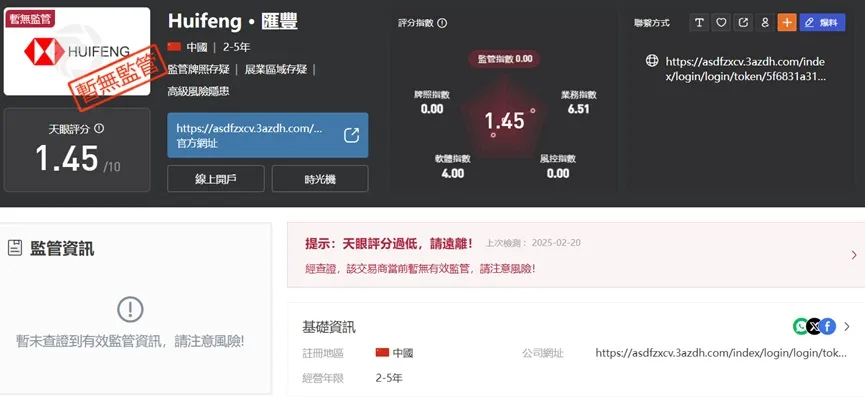Click the 風控指數 0.00 value
This screenshot has height=397, width=865.
[558, 173]
